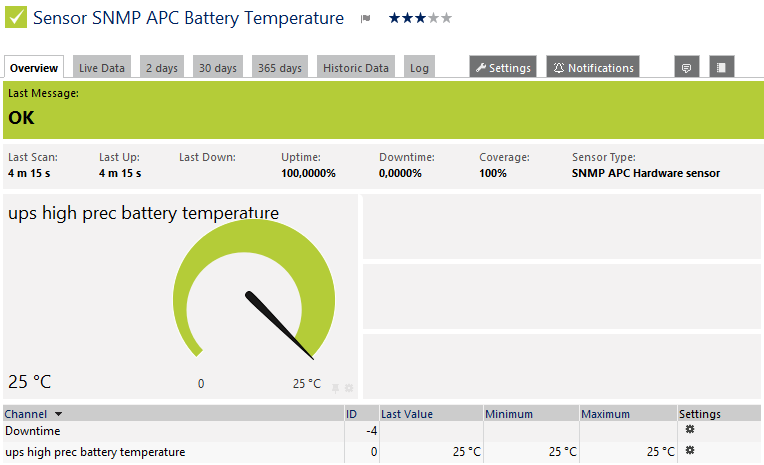This screenshot has width=764, height=465.
Task: Click the green sensor status checkmark icon
Action: (x=17, y=18)
